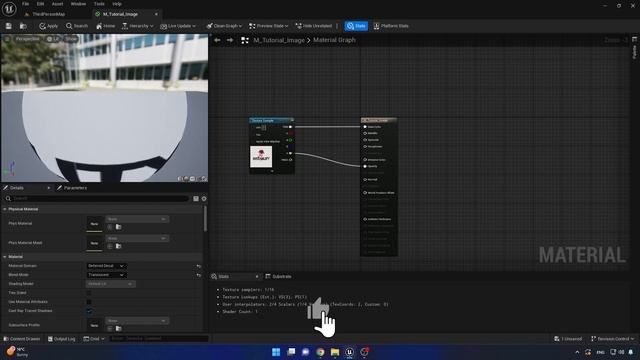The image size is (640, 360).
Task: Open the Material Domain dropdown
Action: pyautogui.click(x=106, y=266)
